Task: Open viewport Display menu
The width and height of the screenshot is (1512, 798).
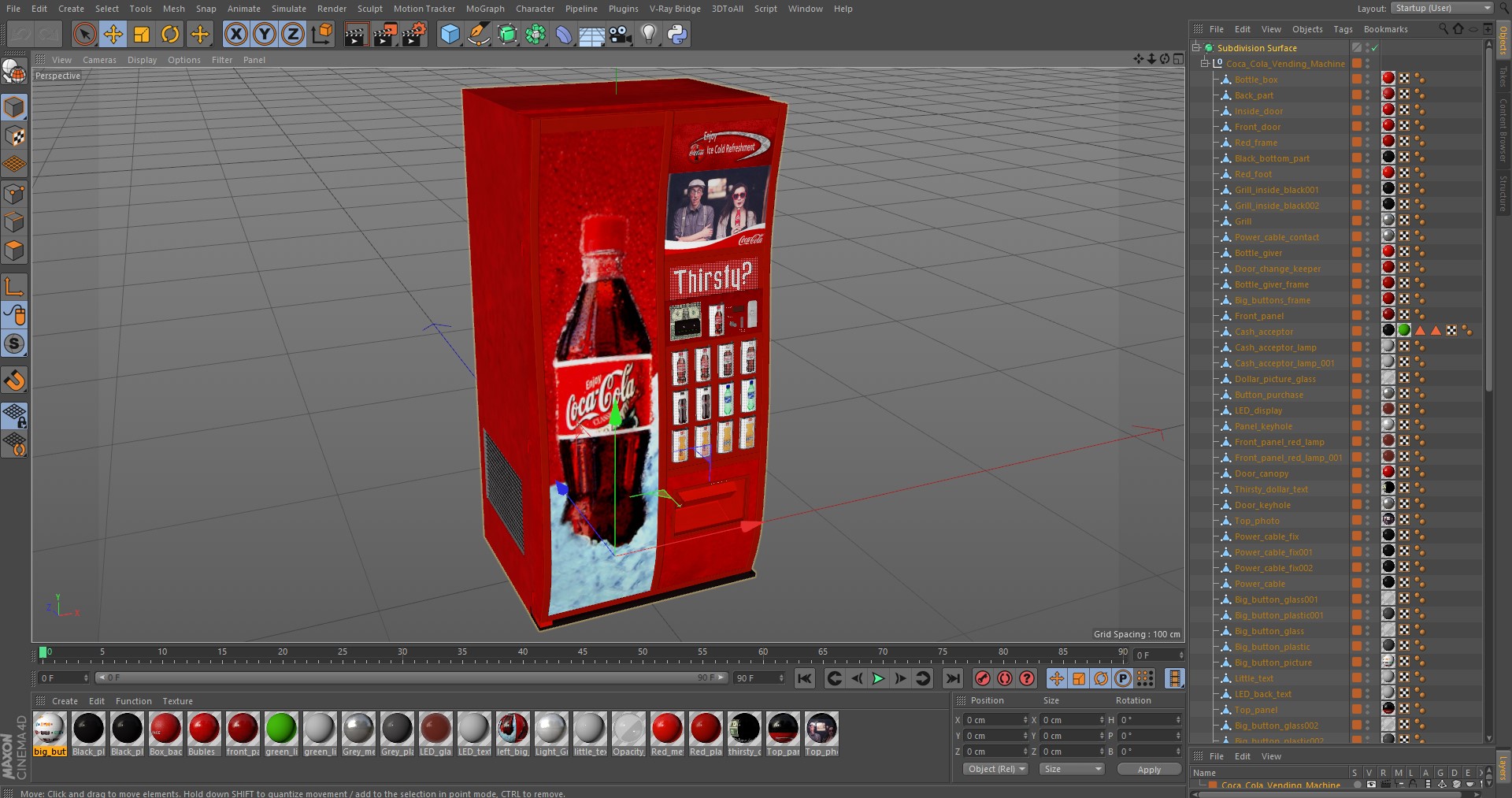Action: click(142, 60)
